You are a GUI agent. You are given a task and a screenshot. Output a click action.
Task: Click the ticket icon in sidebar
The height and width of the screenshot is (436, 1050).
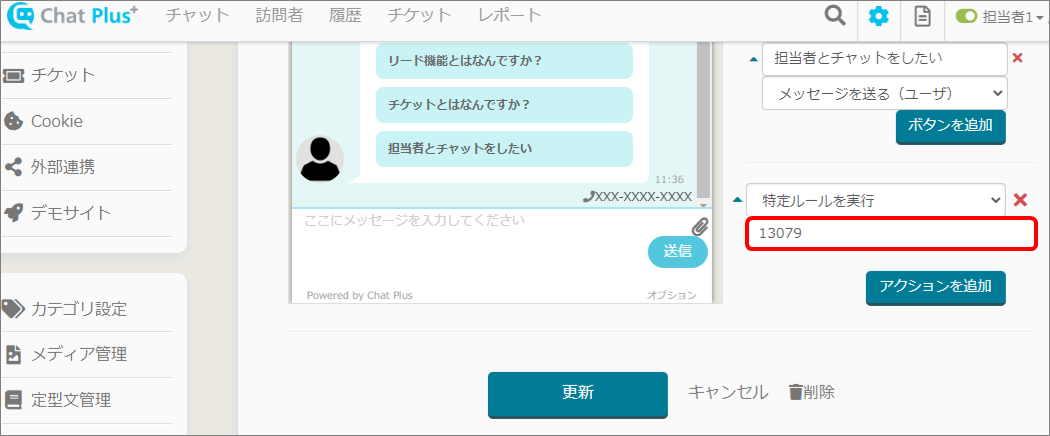click(x=13, y=76)
